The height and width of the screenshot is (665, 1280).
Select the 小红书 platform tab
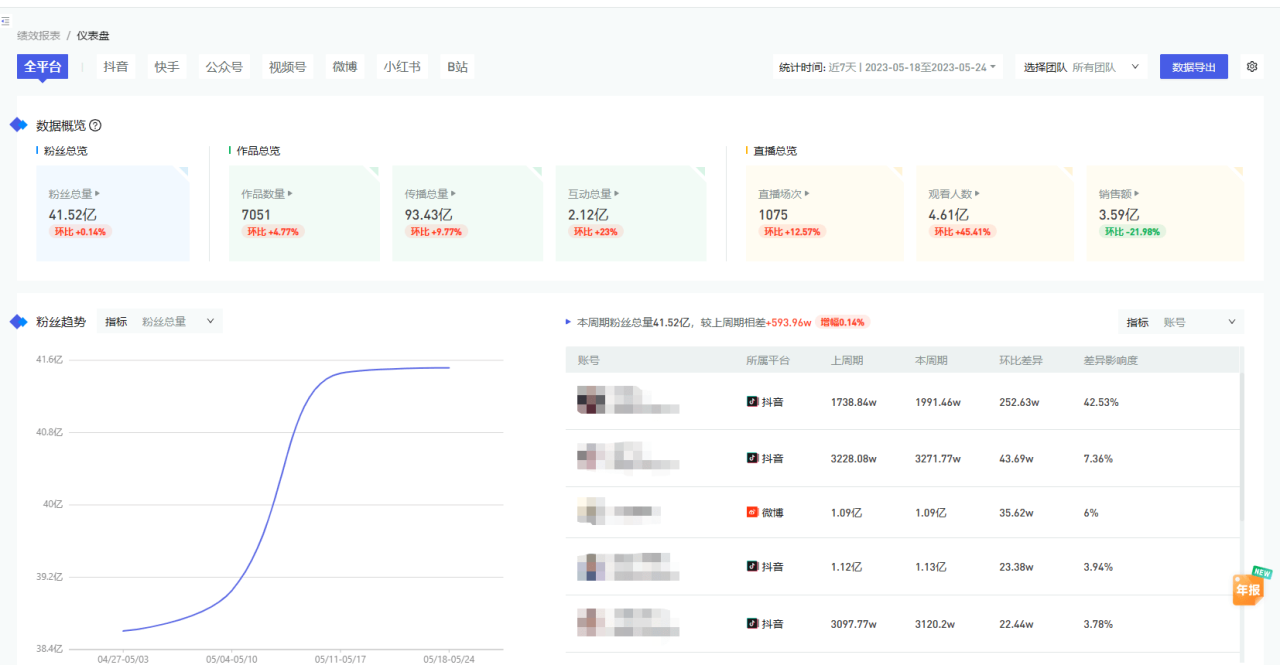pyautogui.click(x=402, y=67)
